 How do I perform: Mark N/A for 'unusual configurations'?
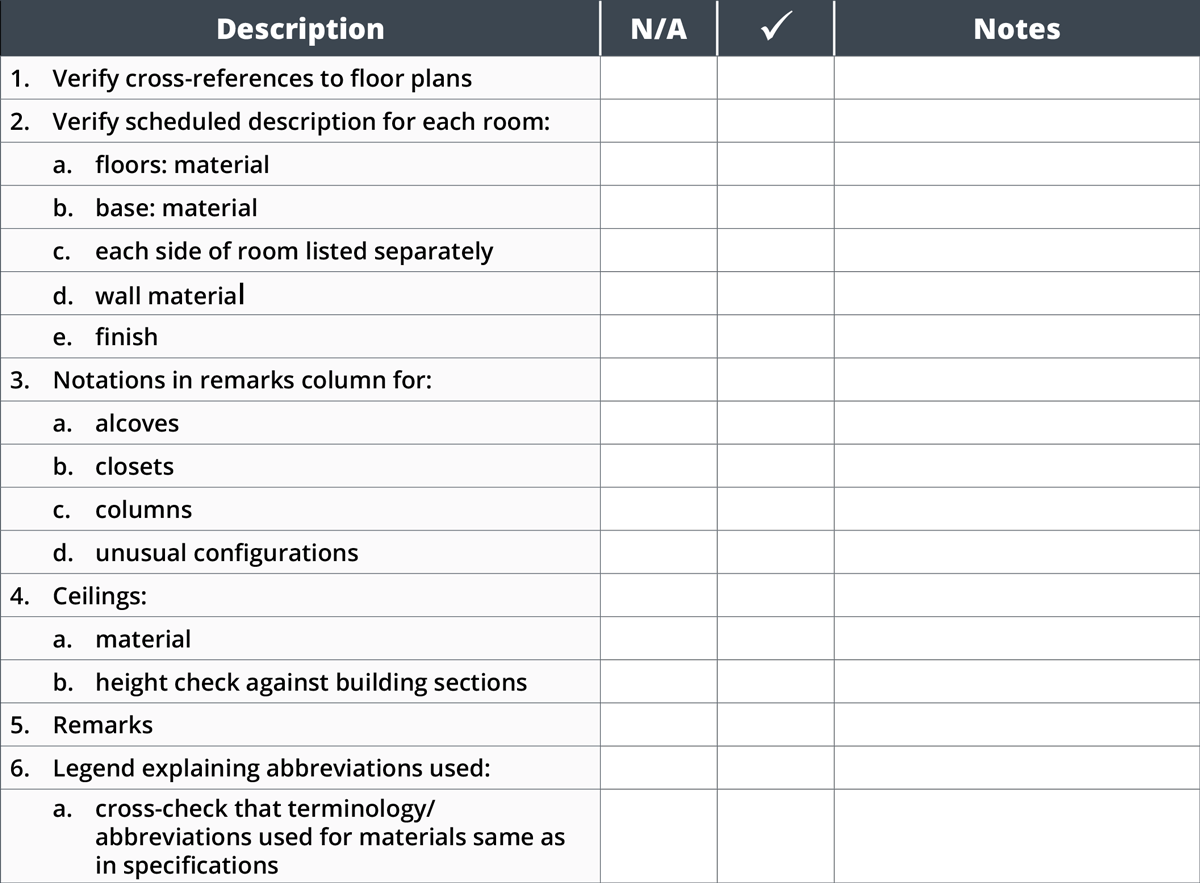[659, 552]
